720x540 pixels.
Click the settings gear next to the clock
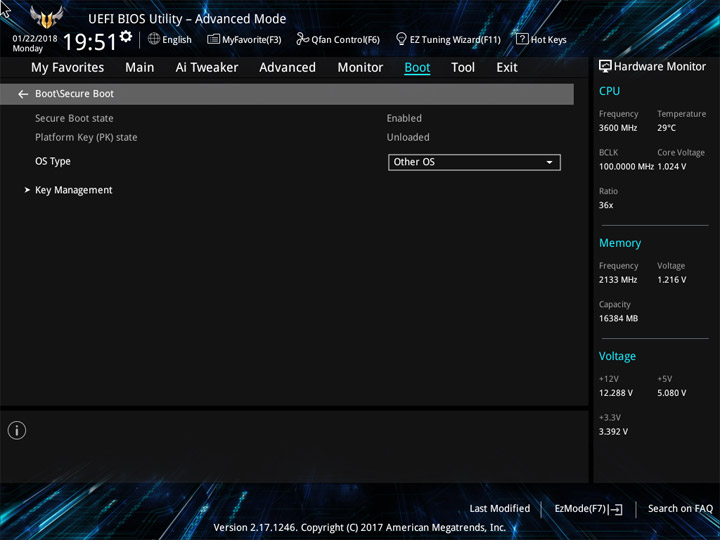point(126,36)
